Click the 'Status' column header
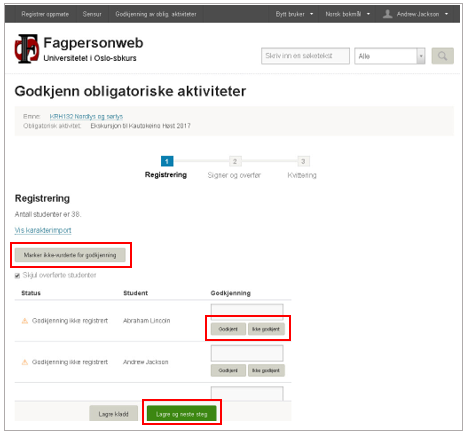 31,293
